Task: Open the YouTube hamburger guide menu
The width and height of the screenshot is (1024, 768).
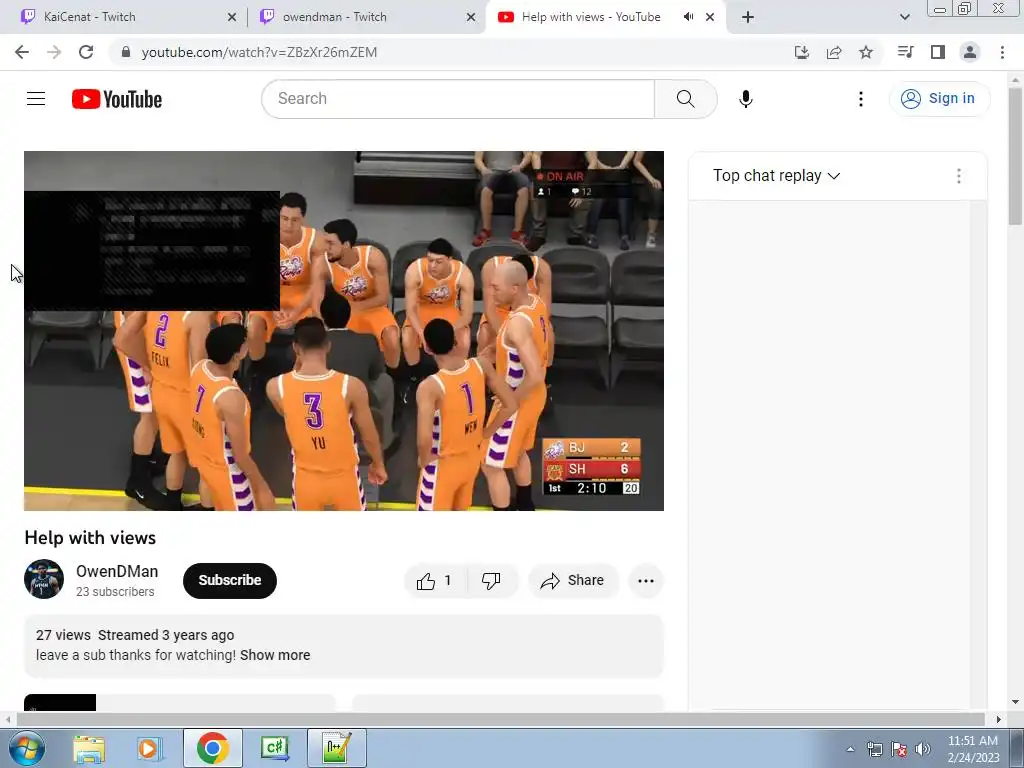Action: 36,99
